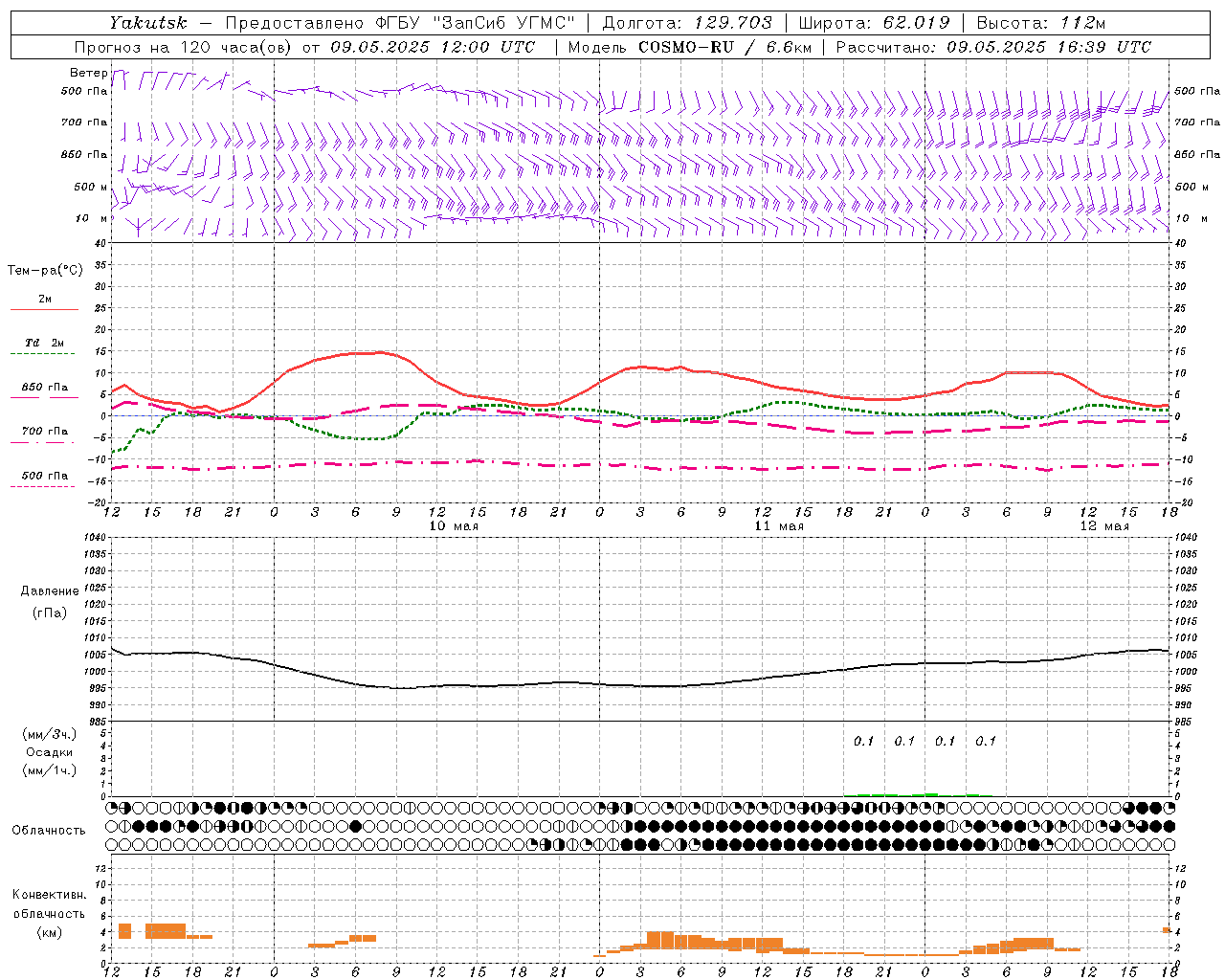
Task: Click the 10 мая date label
Action: 453,526
